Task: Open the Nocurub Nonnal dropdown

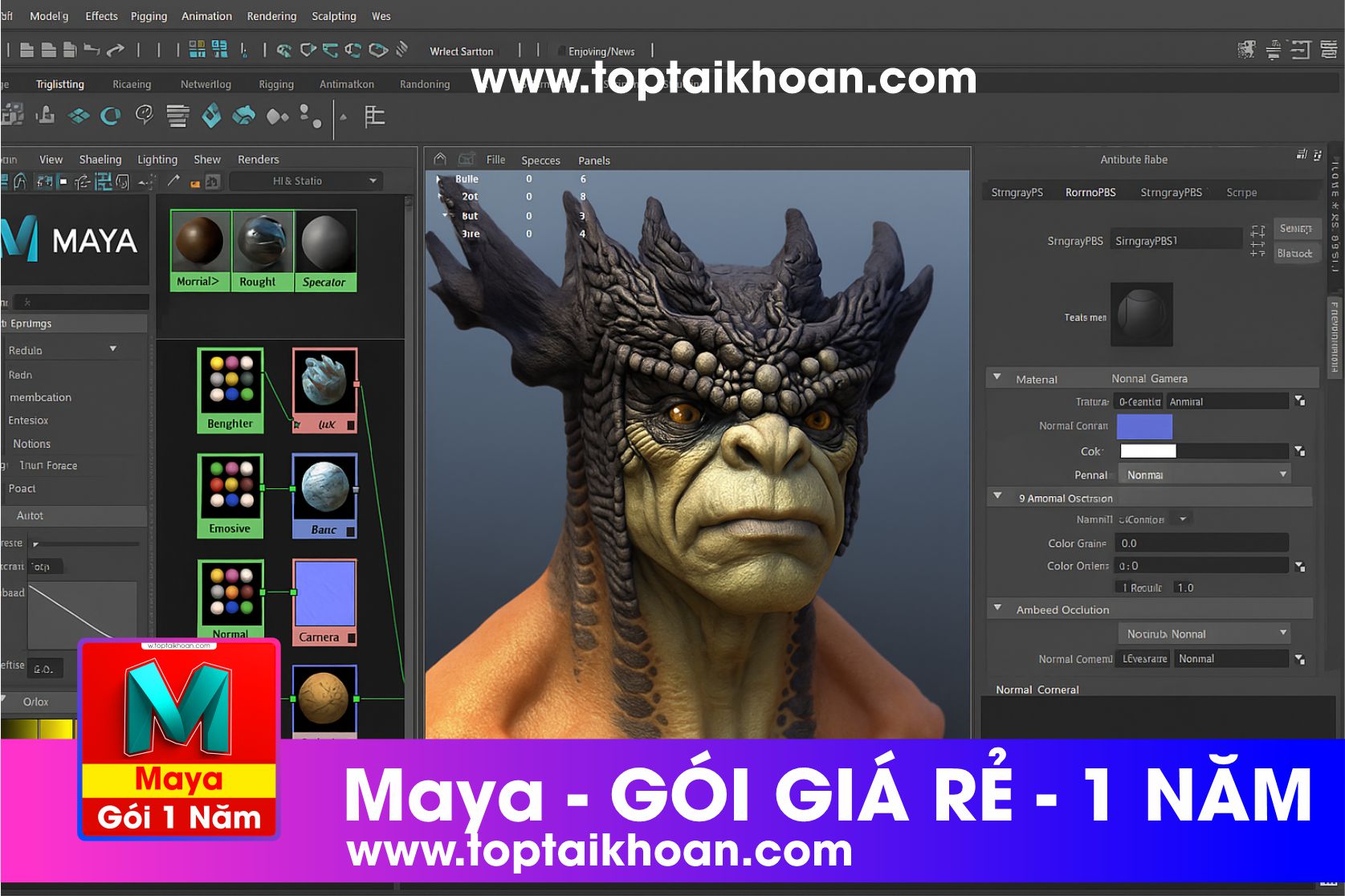Action: click(x=1204, y=633)
